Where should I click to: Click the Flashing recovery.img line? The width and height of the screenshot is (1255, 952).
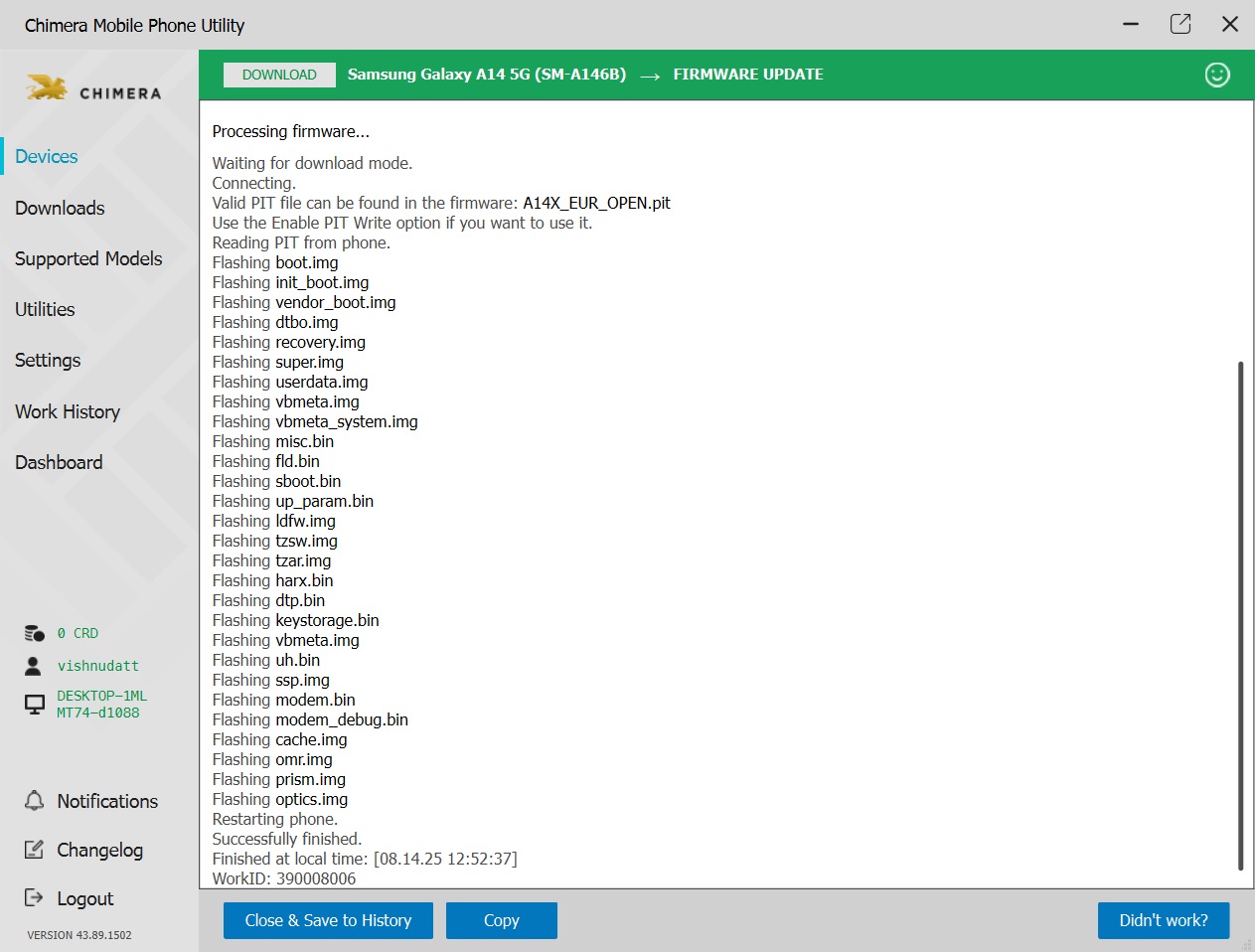coord(289,342)
